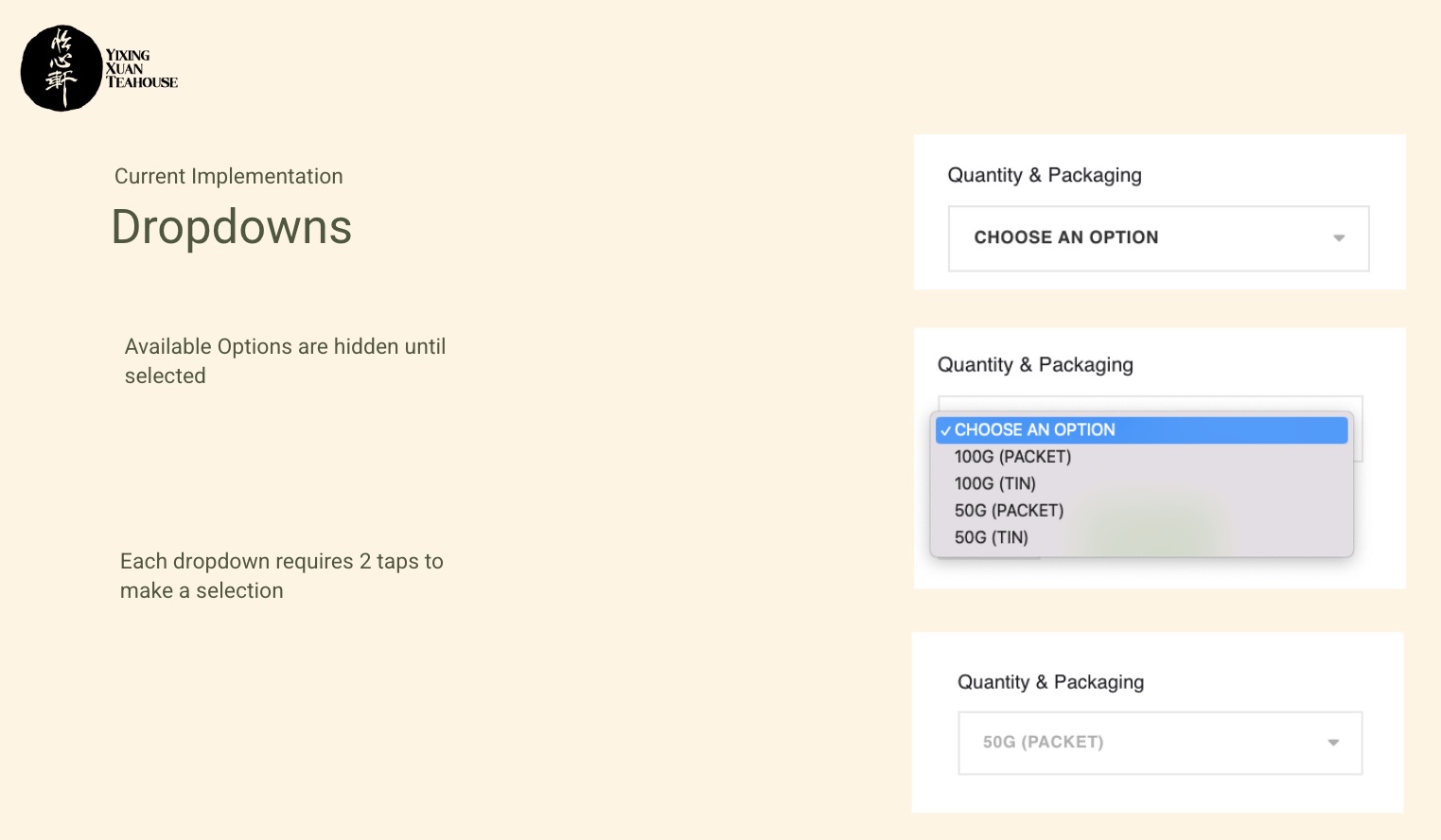The image size is (1441, 840).
Task: Choose '100G (TIN)' from the list
Action: tap(1142, 483)
